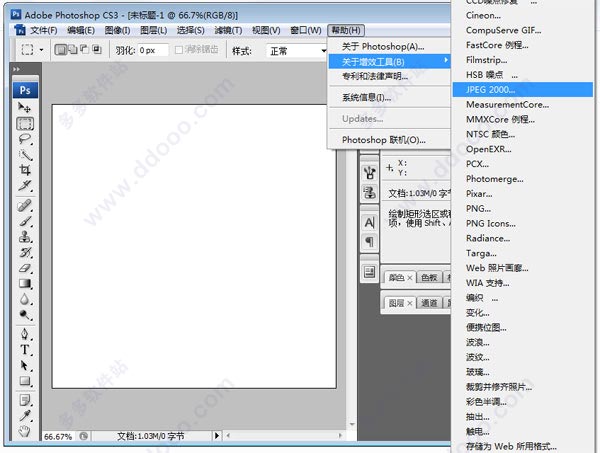The width and height of the screenshot is (600, 453).
Task: Select JPEG 2000... in plug-in list
Action: pyautogui.click(x=523, y=90)
